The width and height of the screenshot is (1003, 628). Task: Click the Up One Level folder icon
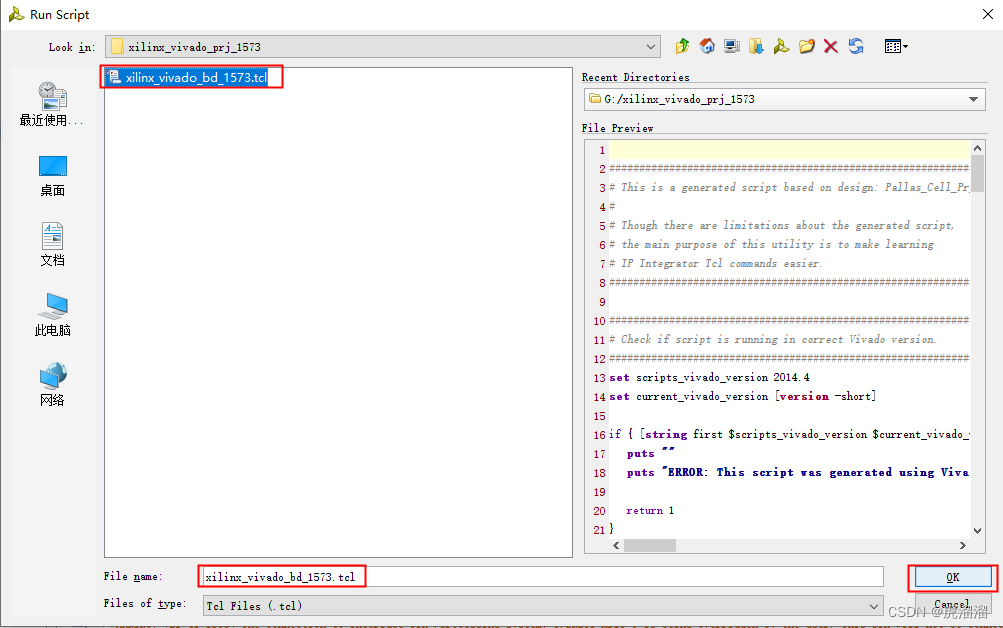point(682,46)
